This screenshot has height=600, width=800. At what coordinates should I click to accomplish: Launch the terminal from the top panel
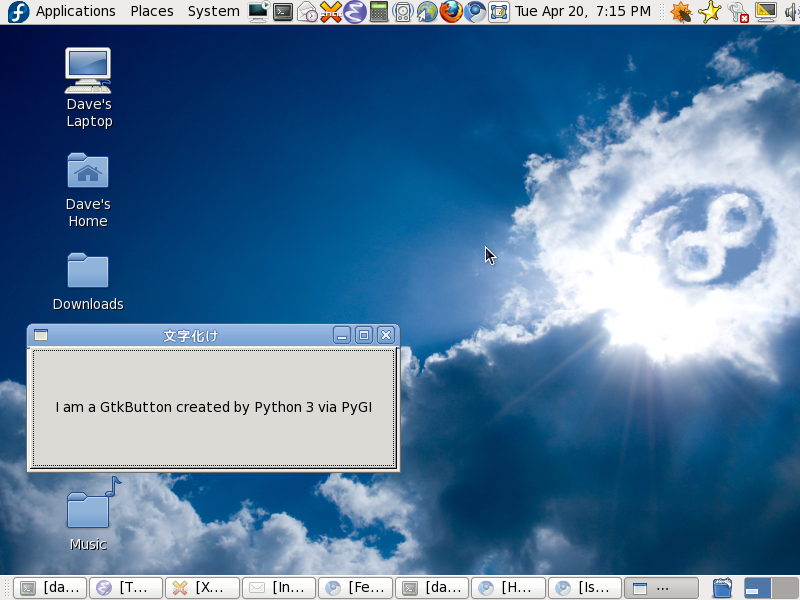pos(283,12)
